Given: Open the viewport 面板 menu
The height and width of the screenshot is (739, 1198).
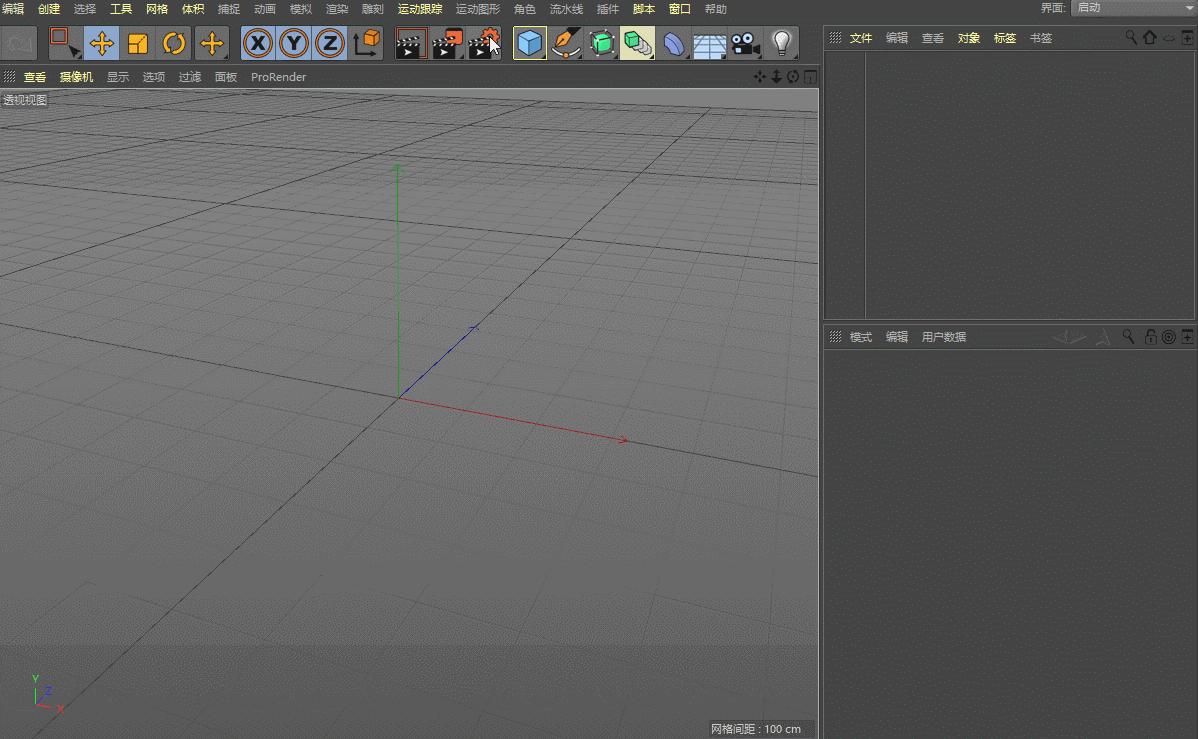Looking at the screenshot, I should pos(226,76).
